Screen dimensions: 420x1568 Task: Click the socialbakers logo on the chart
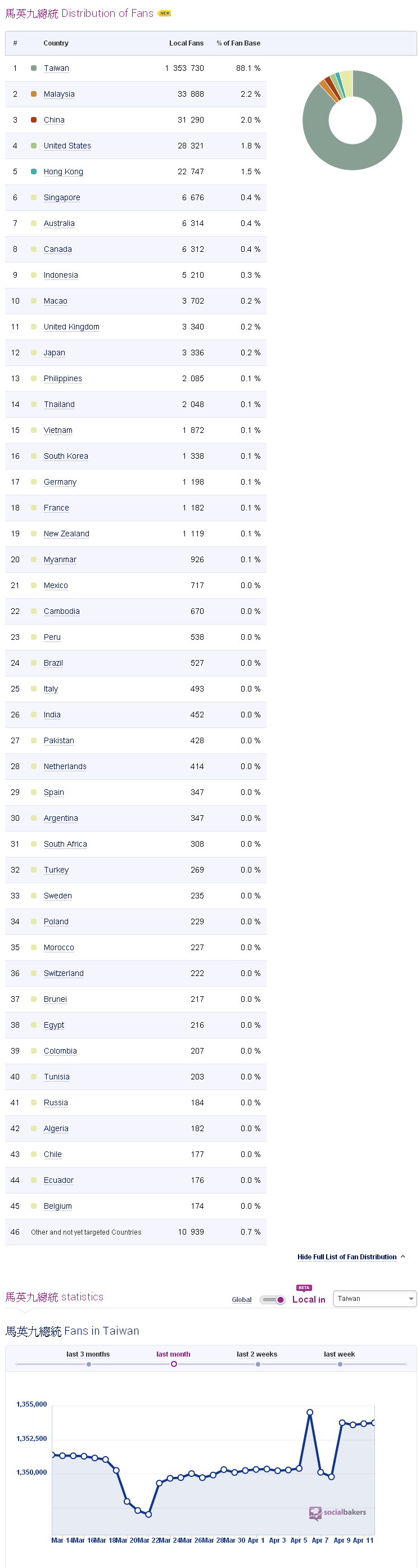tap(338, 1512)
